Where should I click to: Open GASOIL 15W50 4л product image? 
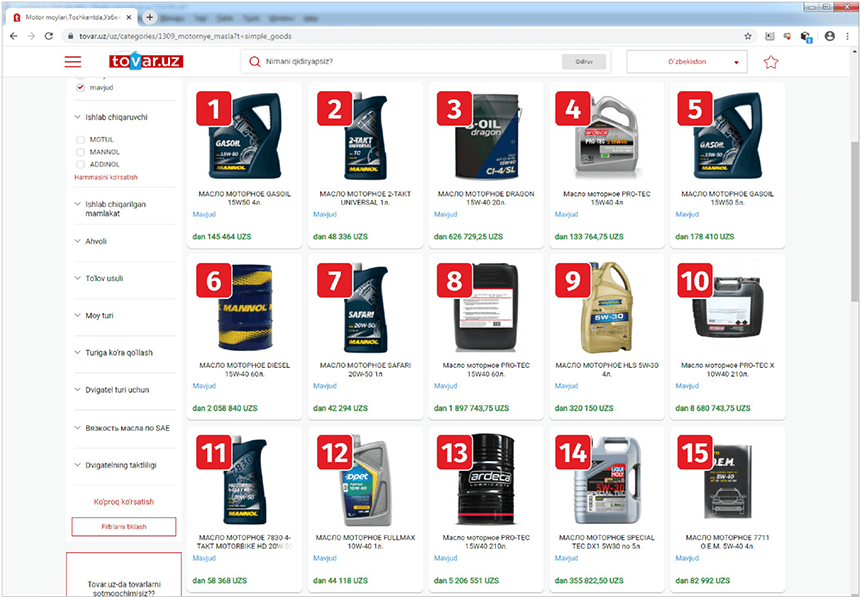pyautogui.click(x=245, y=136)
